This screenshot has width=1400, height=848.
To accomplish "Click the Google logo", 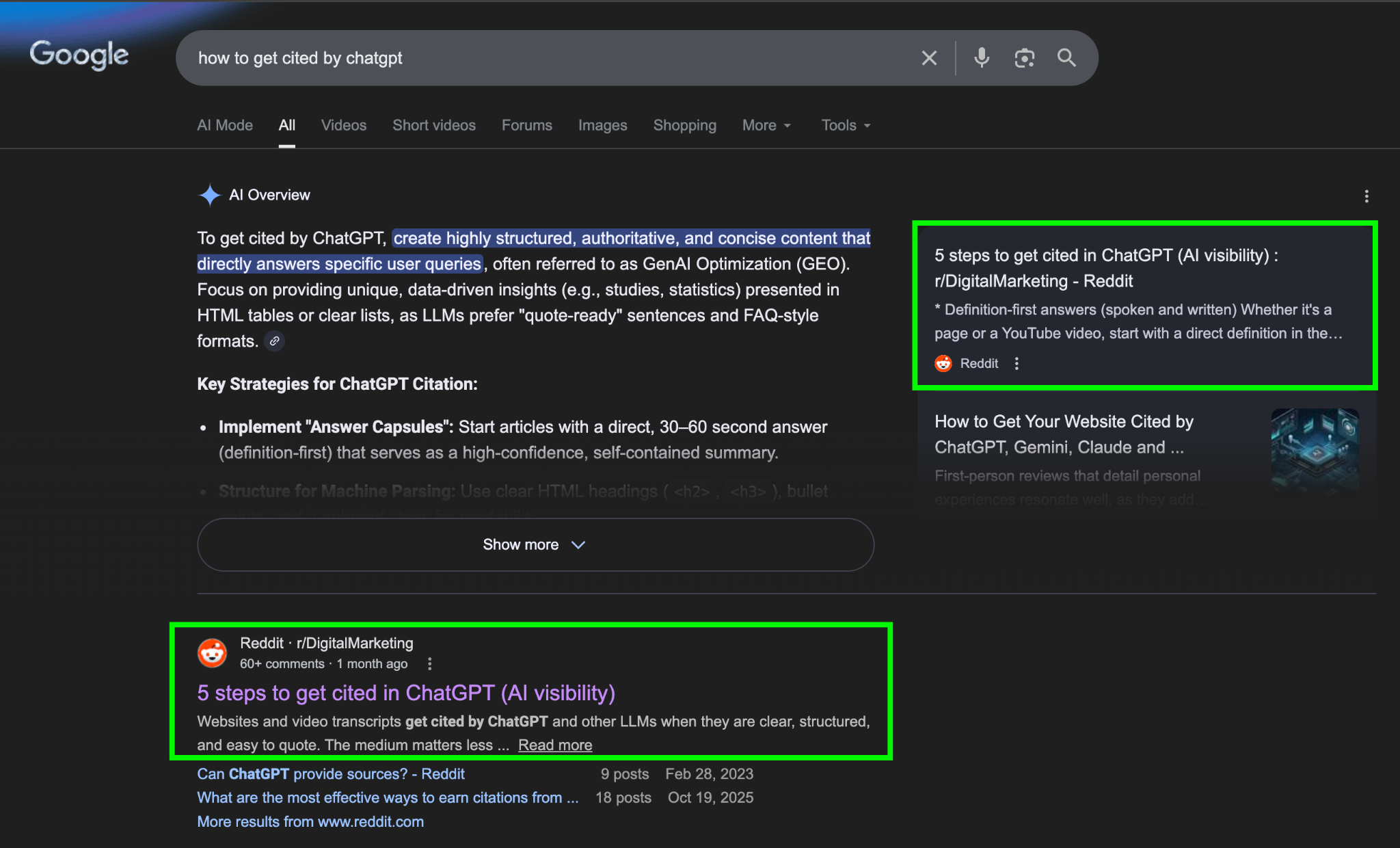I will pyautogui.click(x=79, y=55).
